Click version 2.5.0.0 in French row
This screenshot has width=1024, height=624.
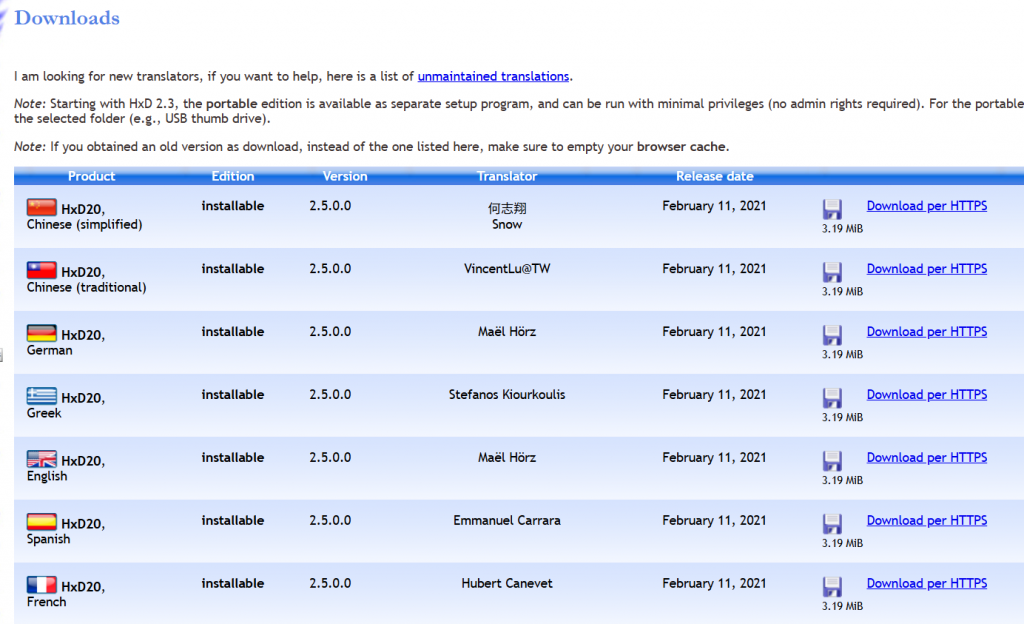point(330,583)
